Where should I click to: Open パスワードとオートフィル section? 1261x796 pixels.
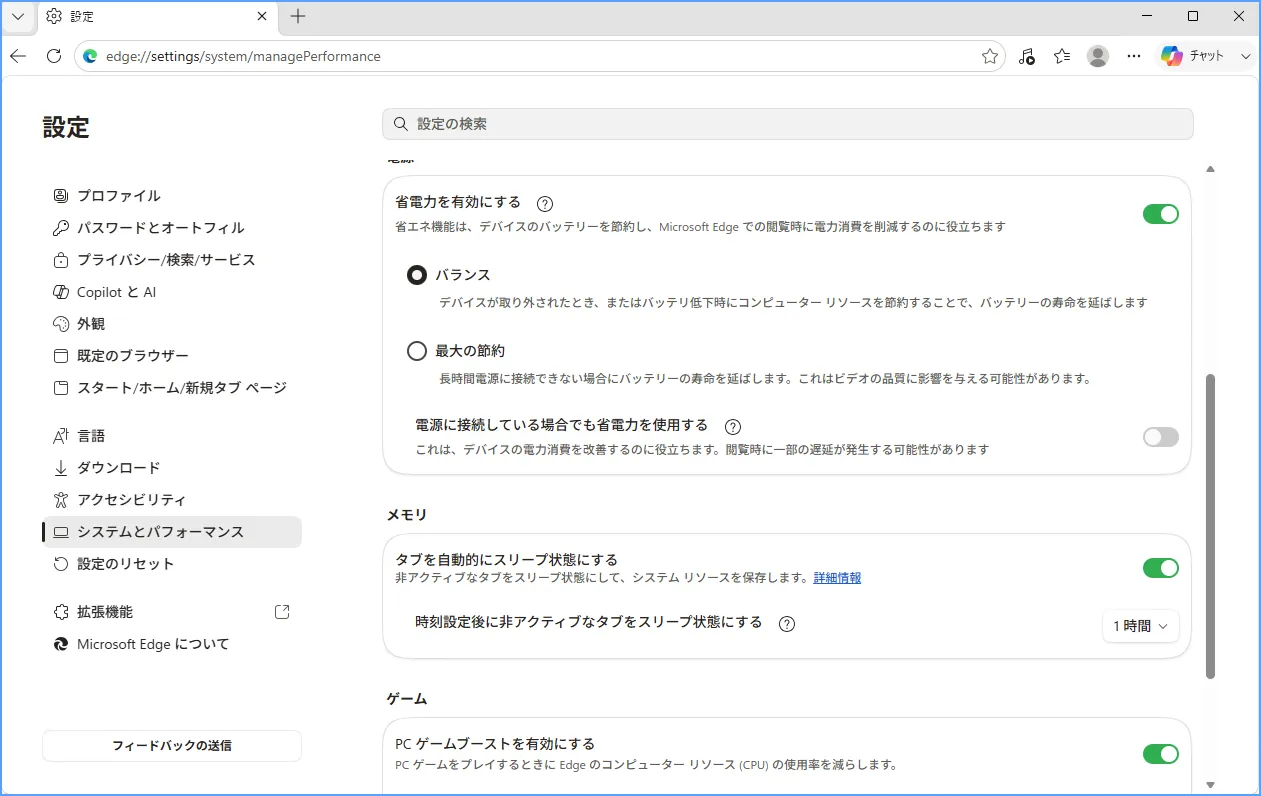(x=172, y=228)
